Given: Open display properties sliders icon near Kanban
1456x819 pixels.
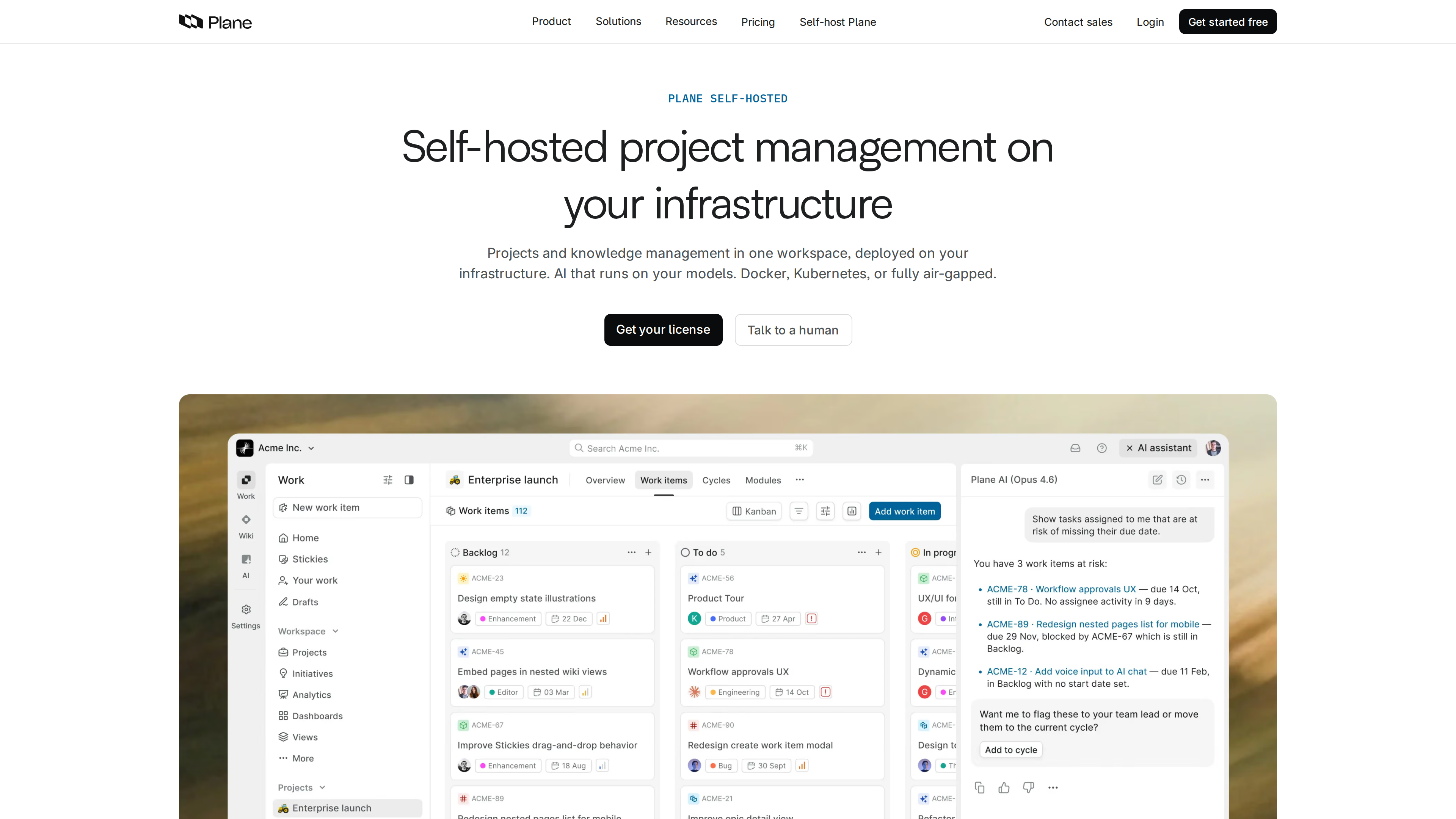Looking at the screenshot, I should pos(825,511).
